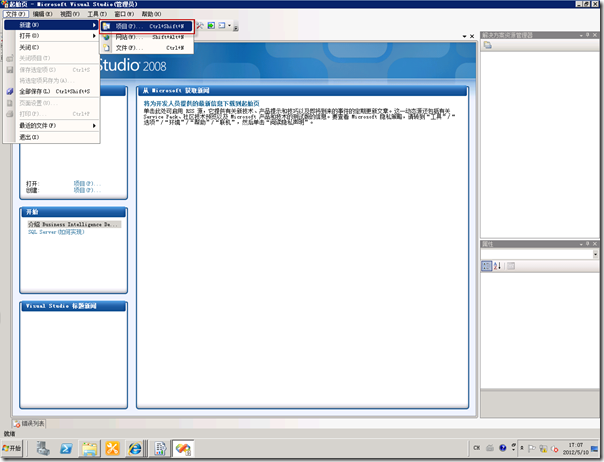The width and height of the screenshot is (604, 462).
Task: Launch PowerShell from the taskbar
Action: (66, 449)
